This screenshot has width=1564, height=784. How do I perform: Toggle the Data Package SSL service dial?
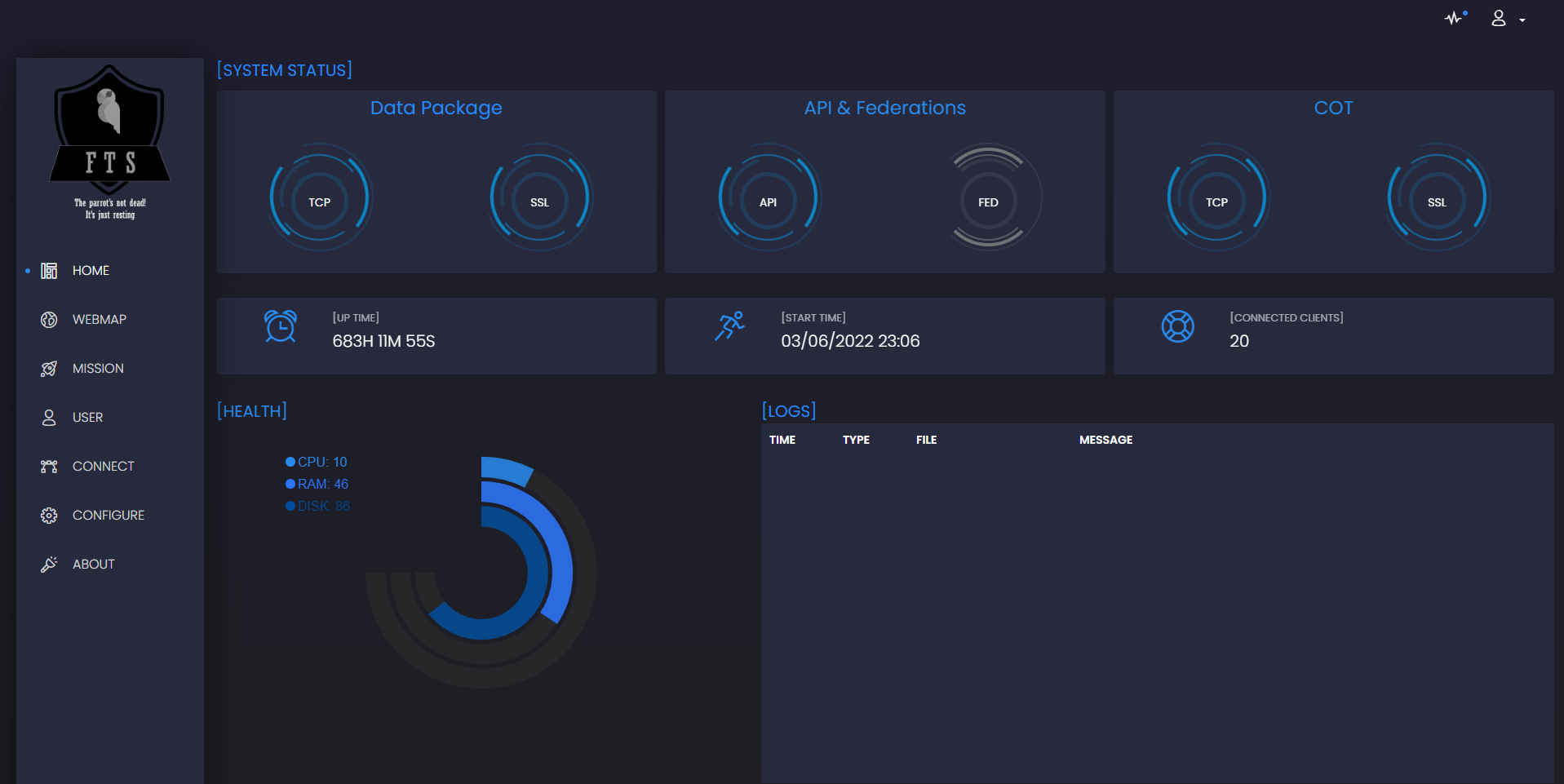540,198
